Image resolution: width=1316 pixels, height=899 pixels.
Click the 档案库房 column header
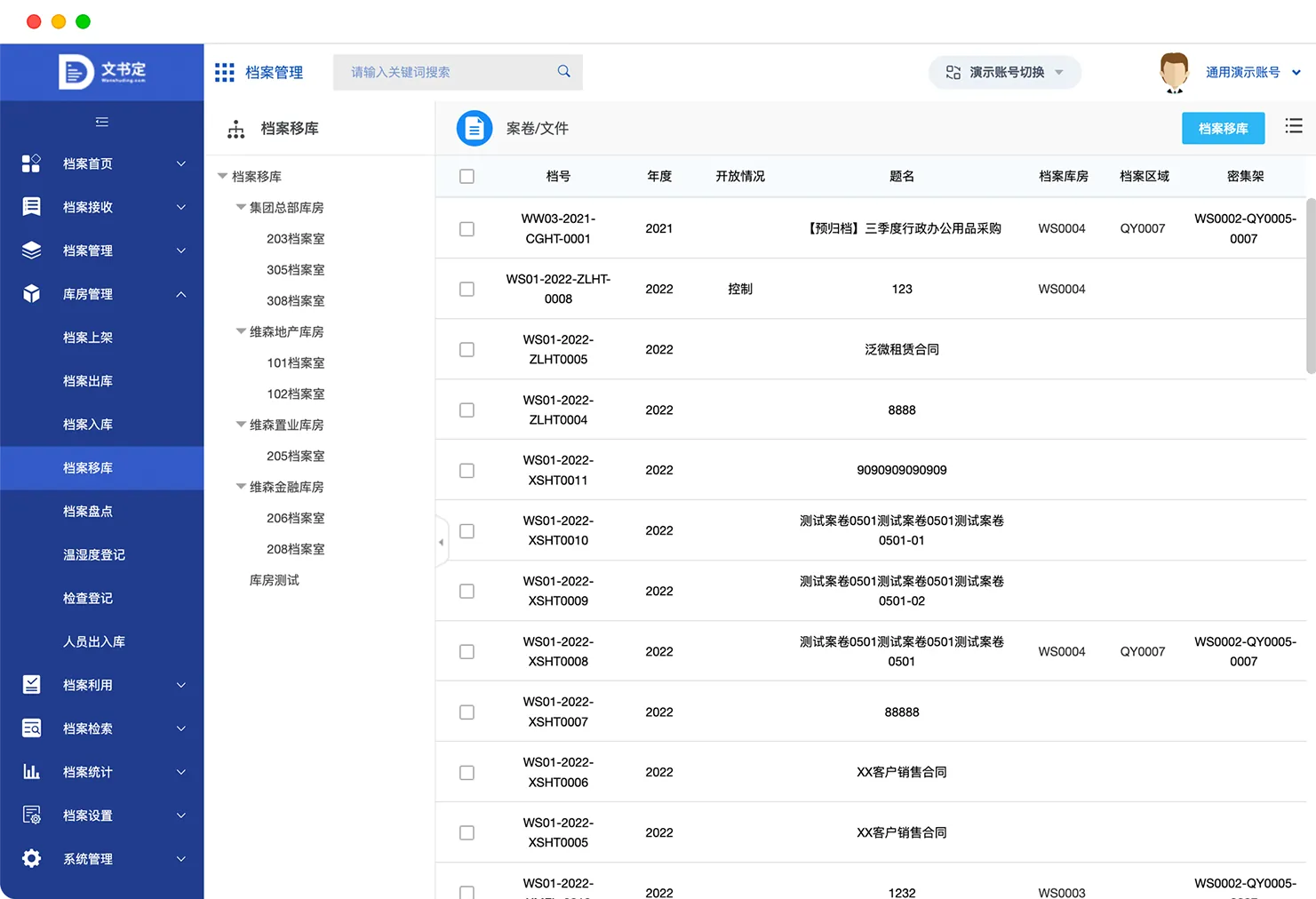click(x=1064, y=177)
